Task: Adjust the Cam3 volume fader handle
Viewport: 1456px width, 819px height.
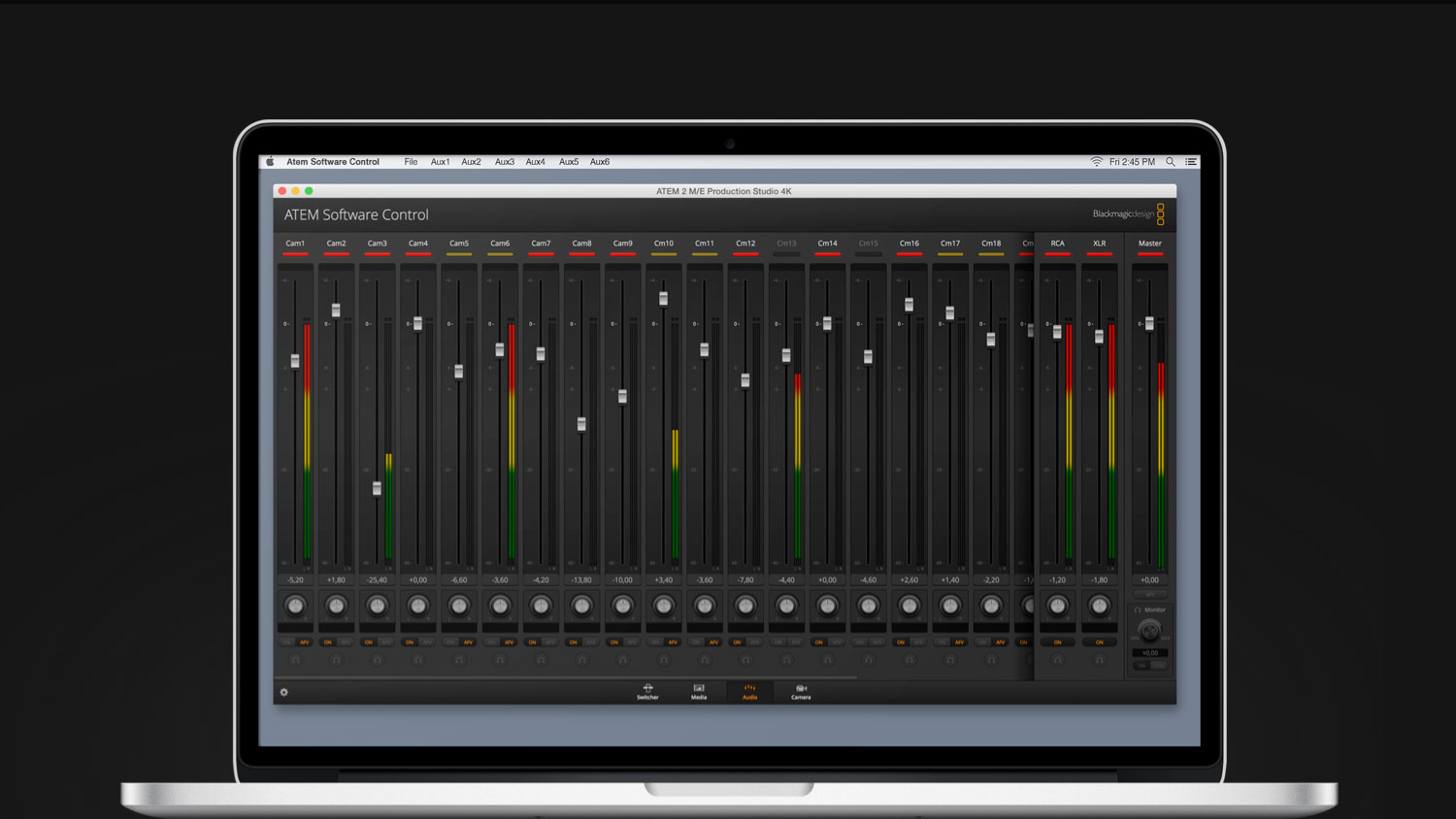Action: pyautogui.click(x=376, y=489)
